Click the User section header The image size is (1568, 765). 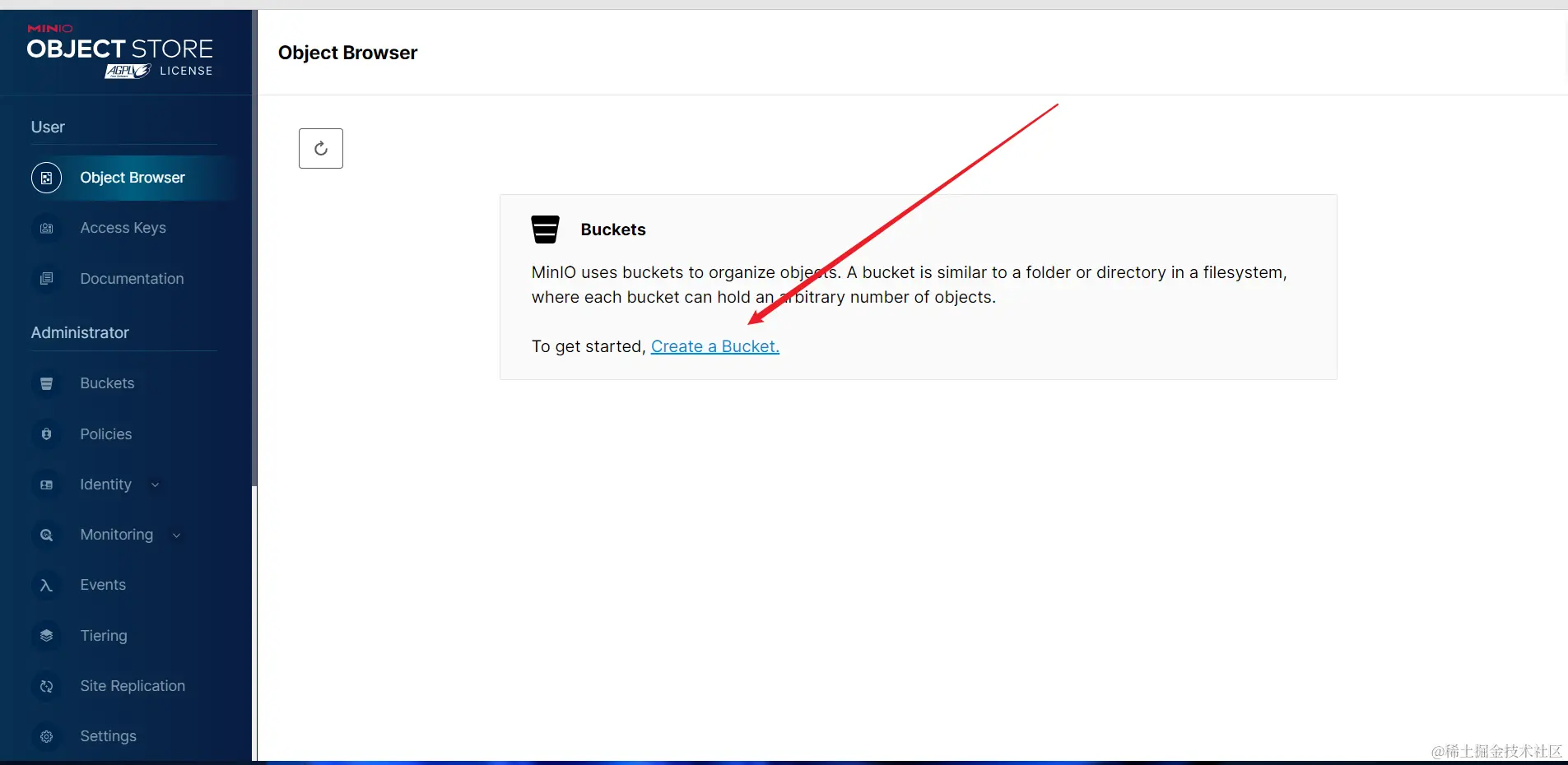(48, 127)
